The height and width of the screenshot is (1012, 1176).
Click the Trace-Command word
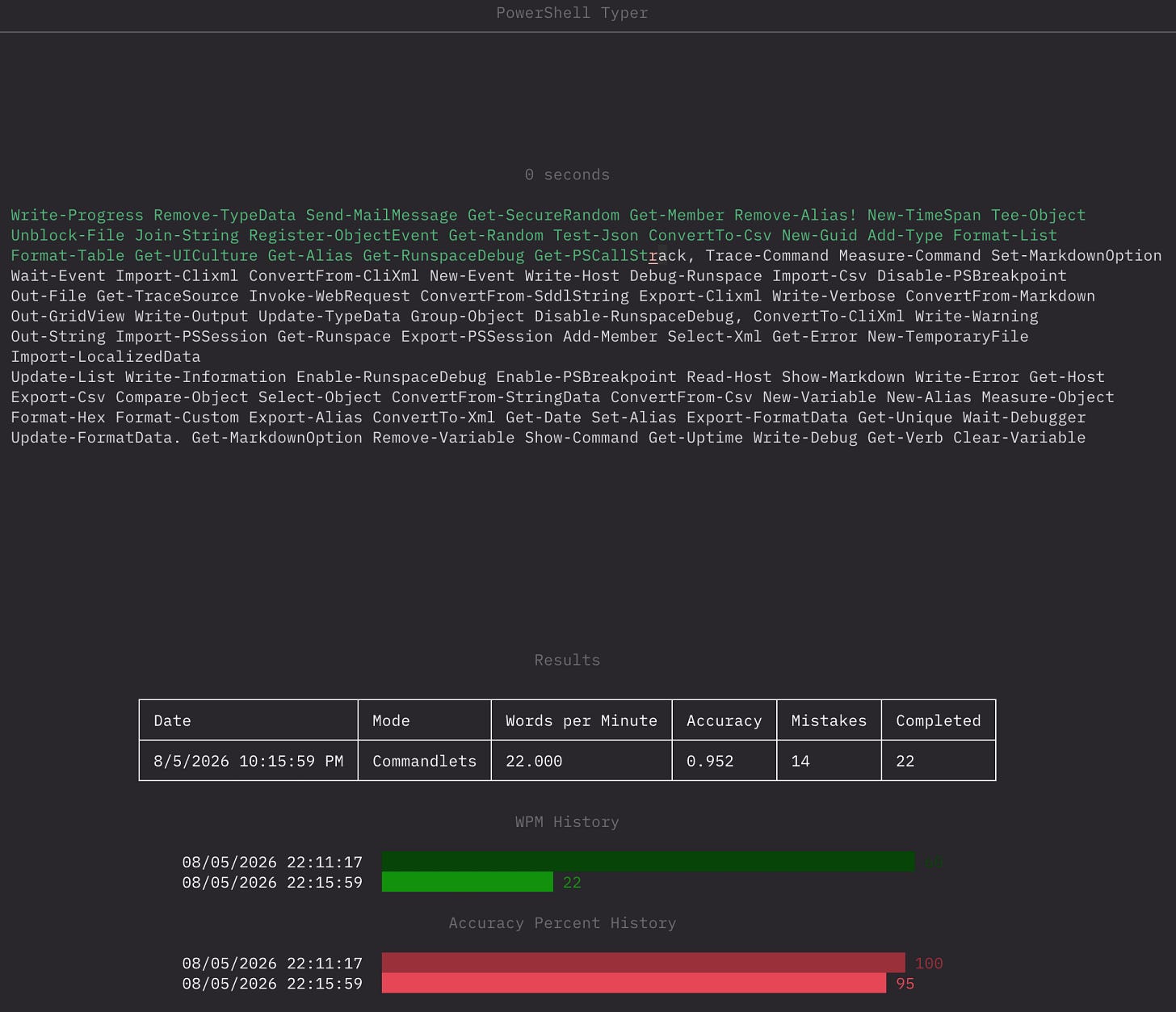click(767, 256)
